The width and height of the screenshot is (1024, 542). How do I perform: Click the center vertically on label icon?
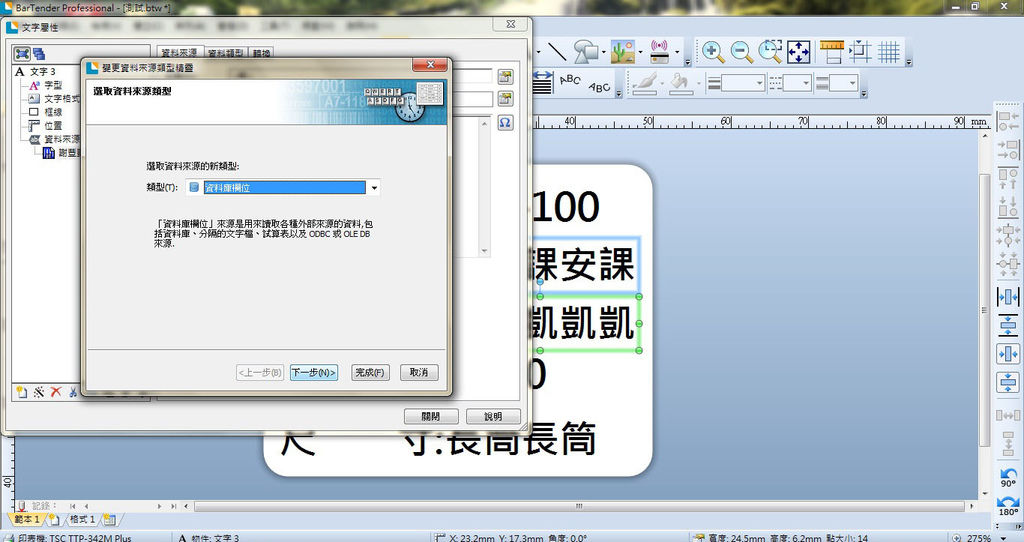pyautogui.click(x=1008, y=382)
